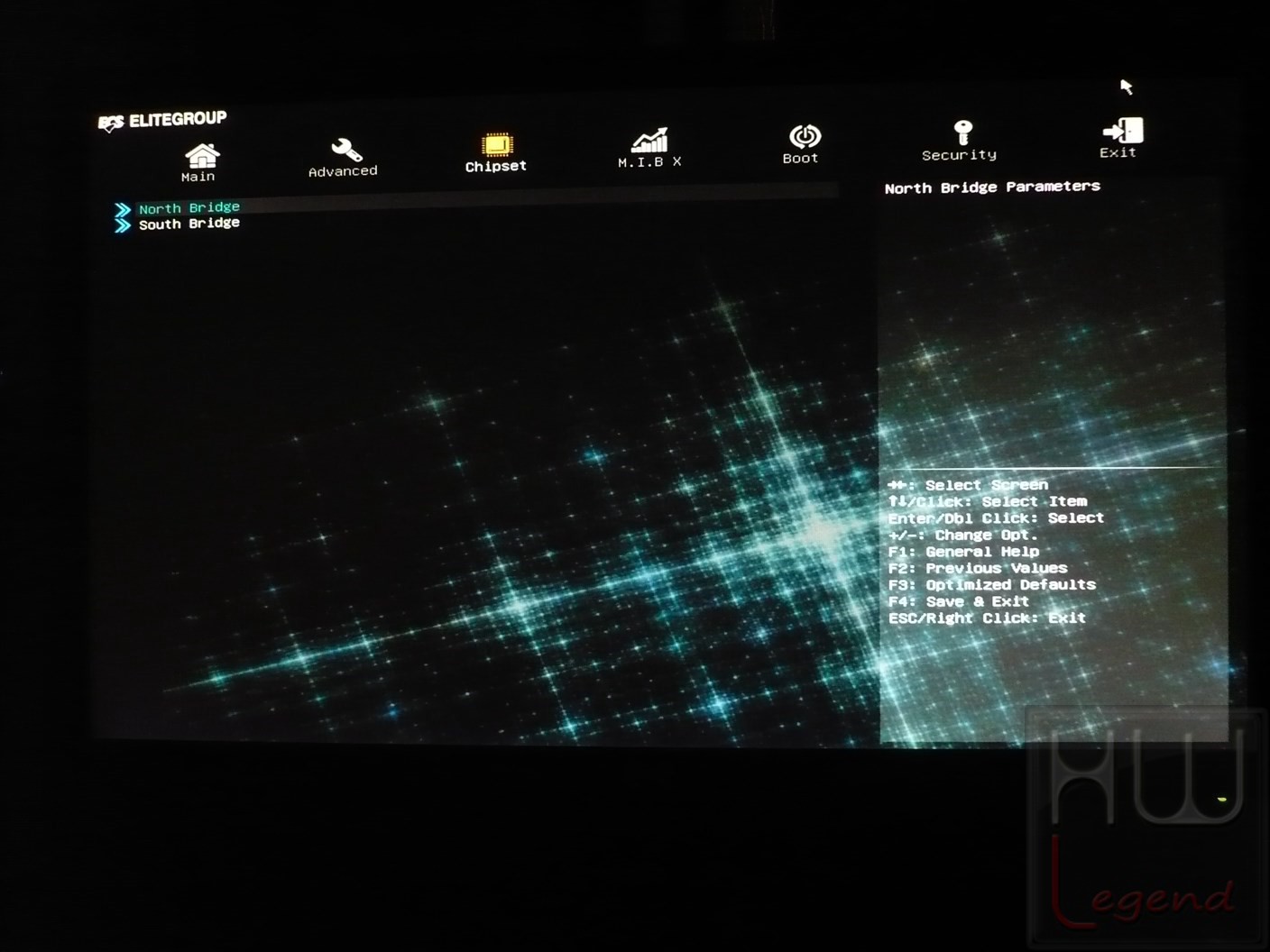The width and height of the screenshot is (1270, 952).
Task: Click the Exit tab label
Action: click(x=1118, y=152)
